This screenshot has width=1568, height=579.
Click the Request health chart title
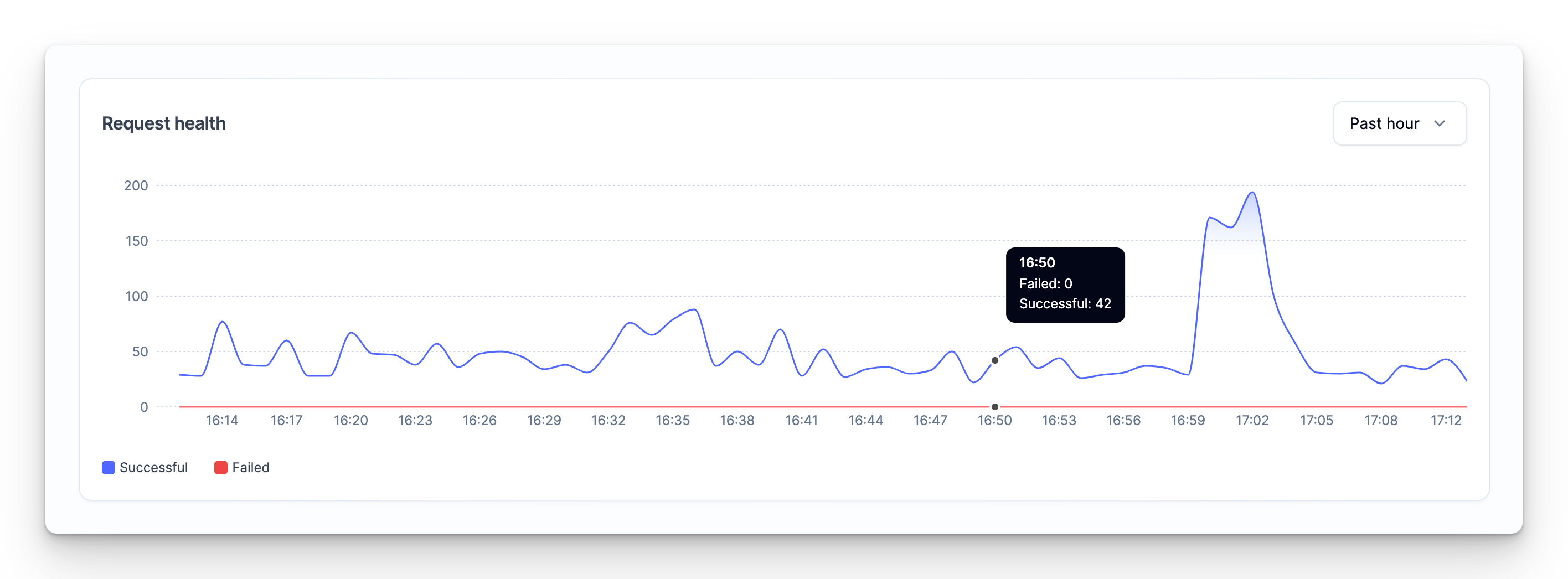(164, 123)
